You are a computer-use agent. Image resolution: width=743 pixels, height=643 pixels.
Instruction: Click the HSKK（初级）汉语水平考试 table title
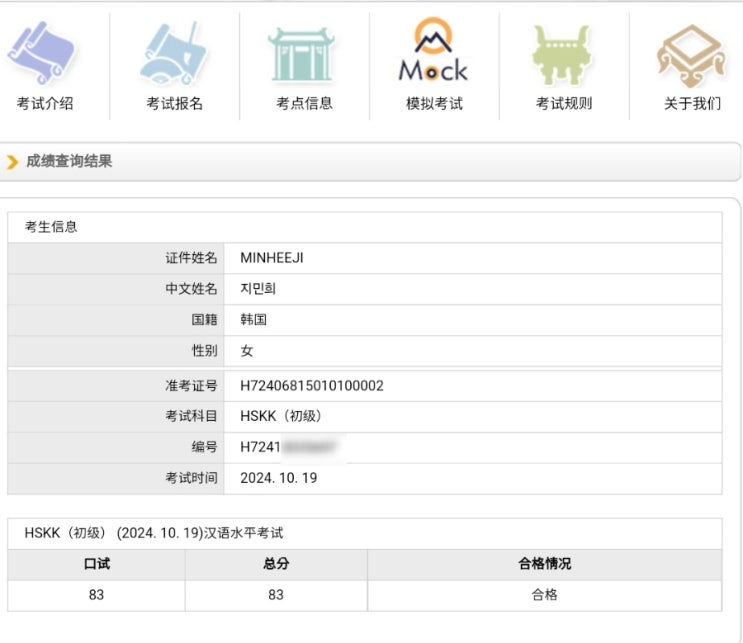click(154, 533)
